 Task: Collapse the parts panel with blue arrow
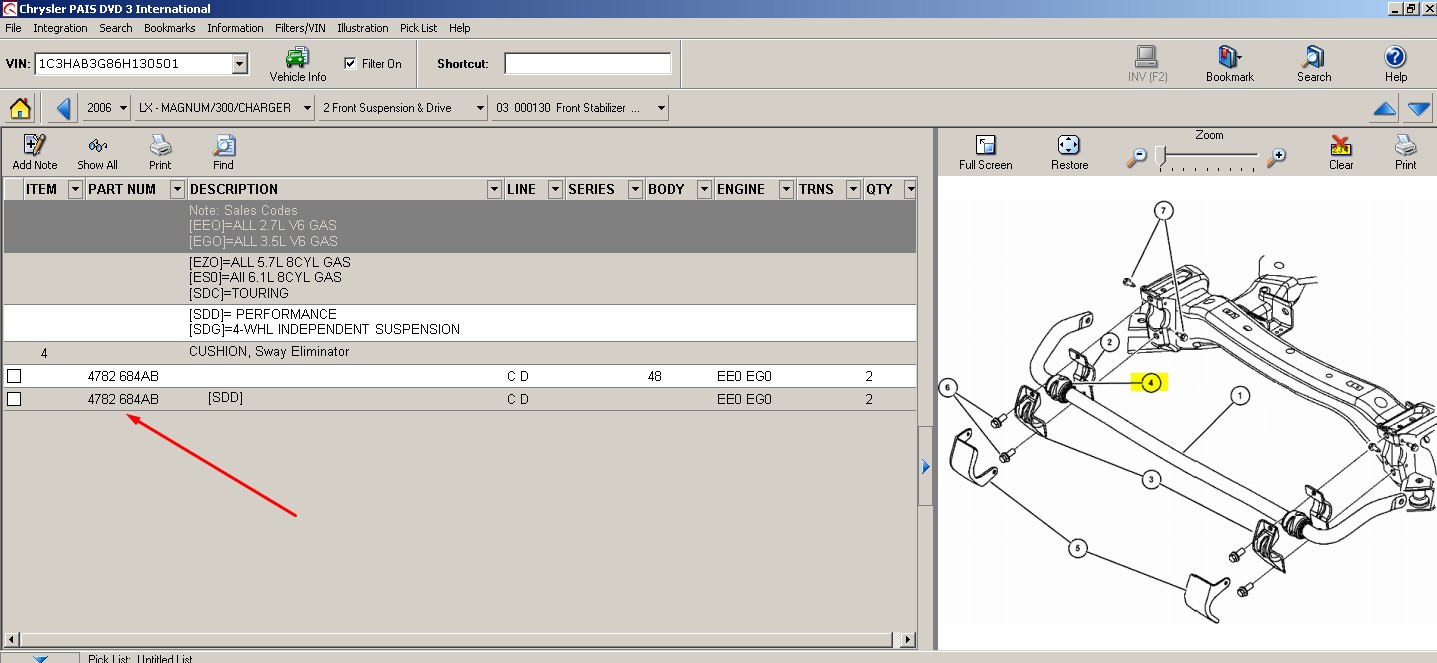(925, 466)
